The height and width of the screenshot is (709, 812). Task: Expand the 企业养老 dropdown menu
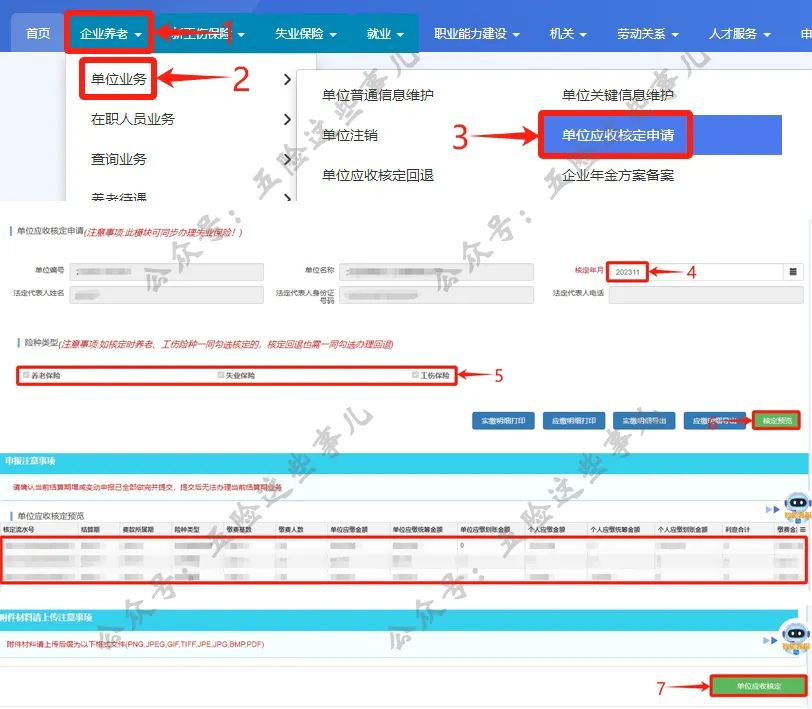pos(110,34)
